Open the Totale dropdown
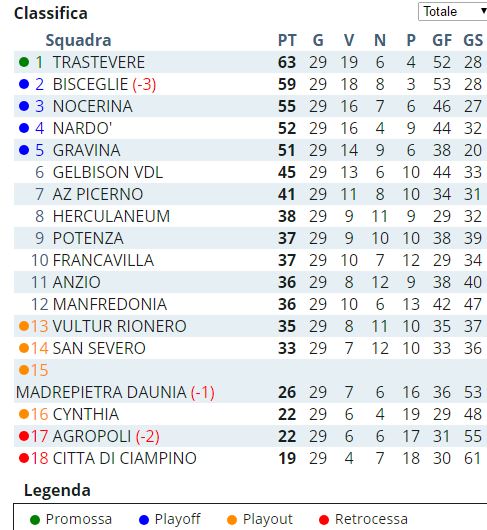This screenshot has width=487, height=530. point(453,12)
